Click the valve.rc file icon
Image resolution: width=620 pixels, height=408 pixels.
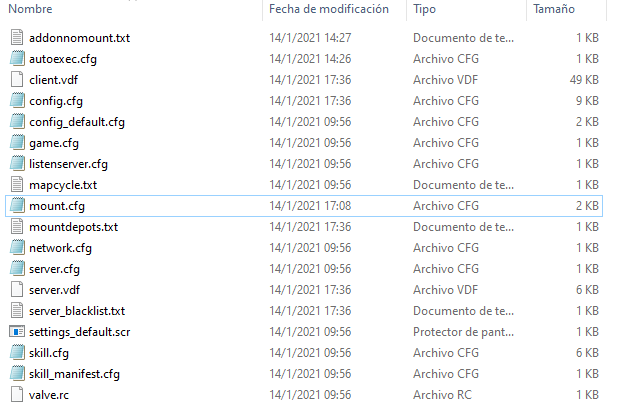point(17,395)
